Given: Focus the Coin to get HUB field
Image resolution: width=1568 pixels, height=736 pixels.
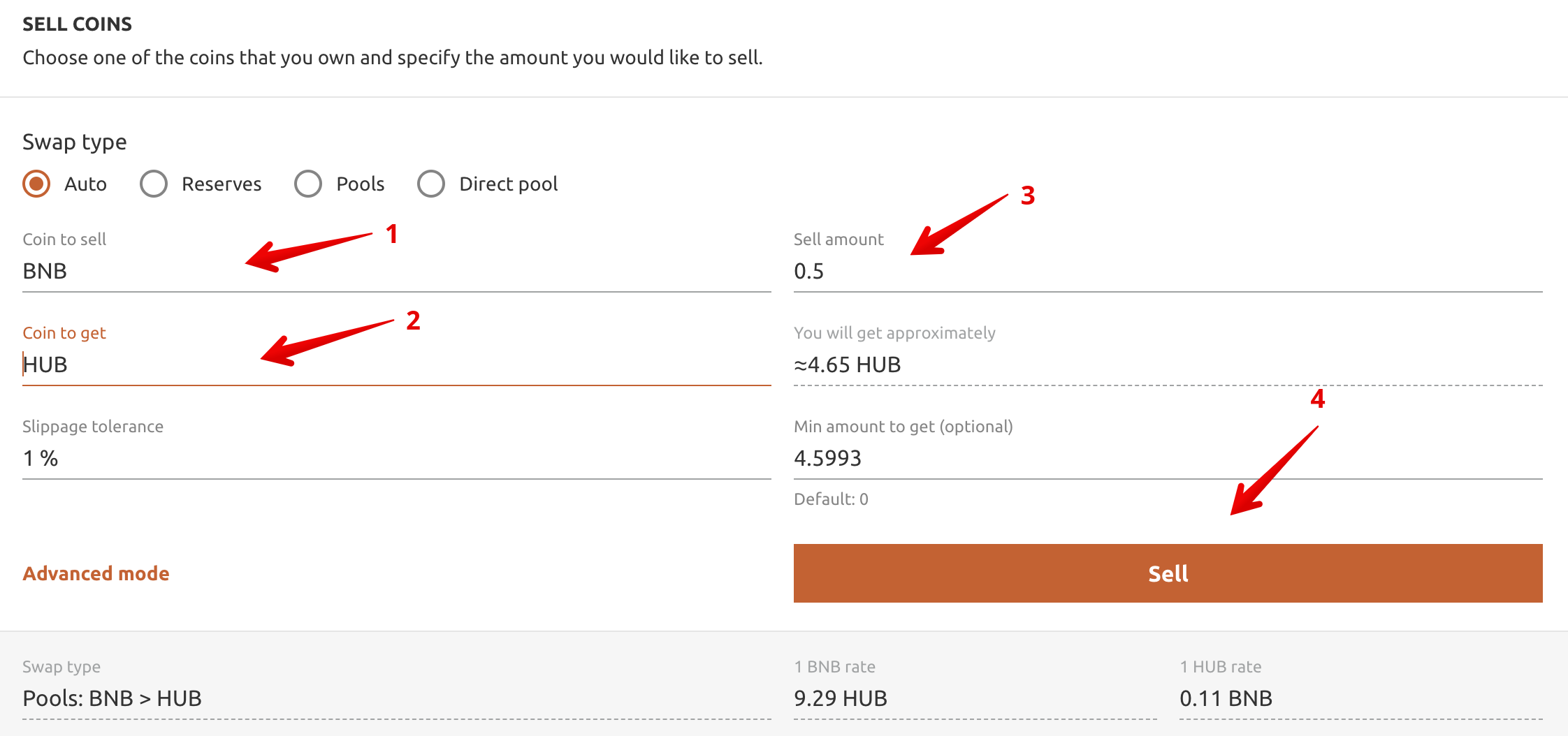Looking at the screenshot, I should coord(395,365).
